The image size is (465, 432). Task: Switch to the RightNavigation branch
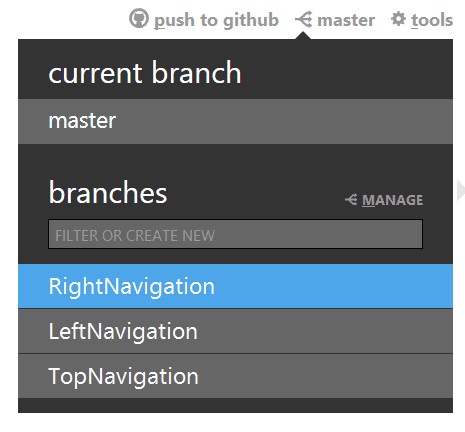tap(235, 286)
